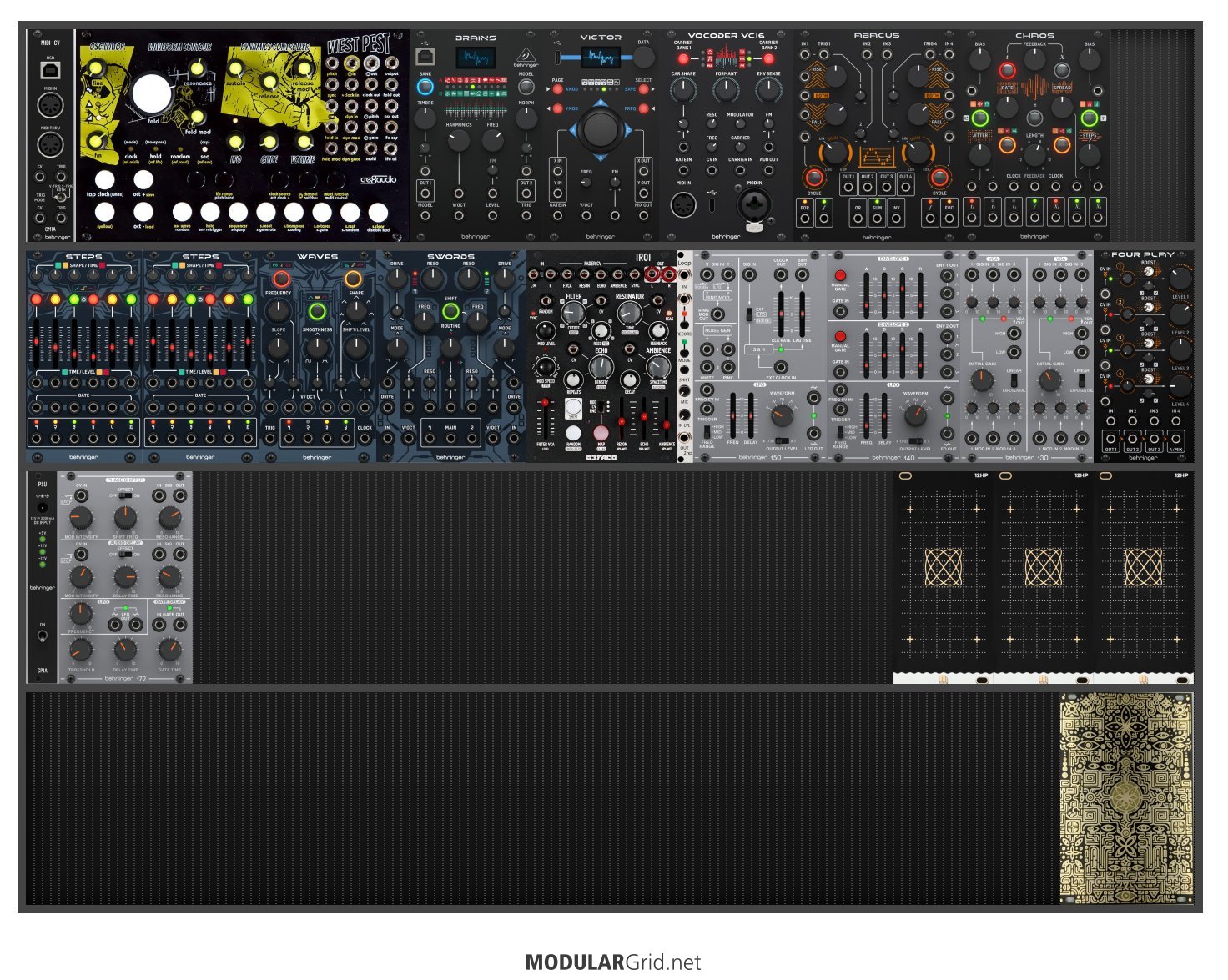Flip the Audio Delay EFFECT switch on module 172

[x=125, y=555]
